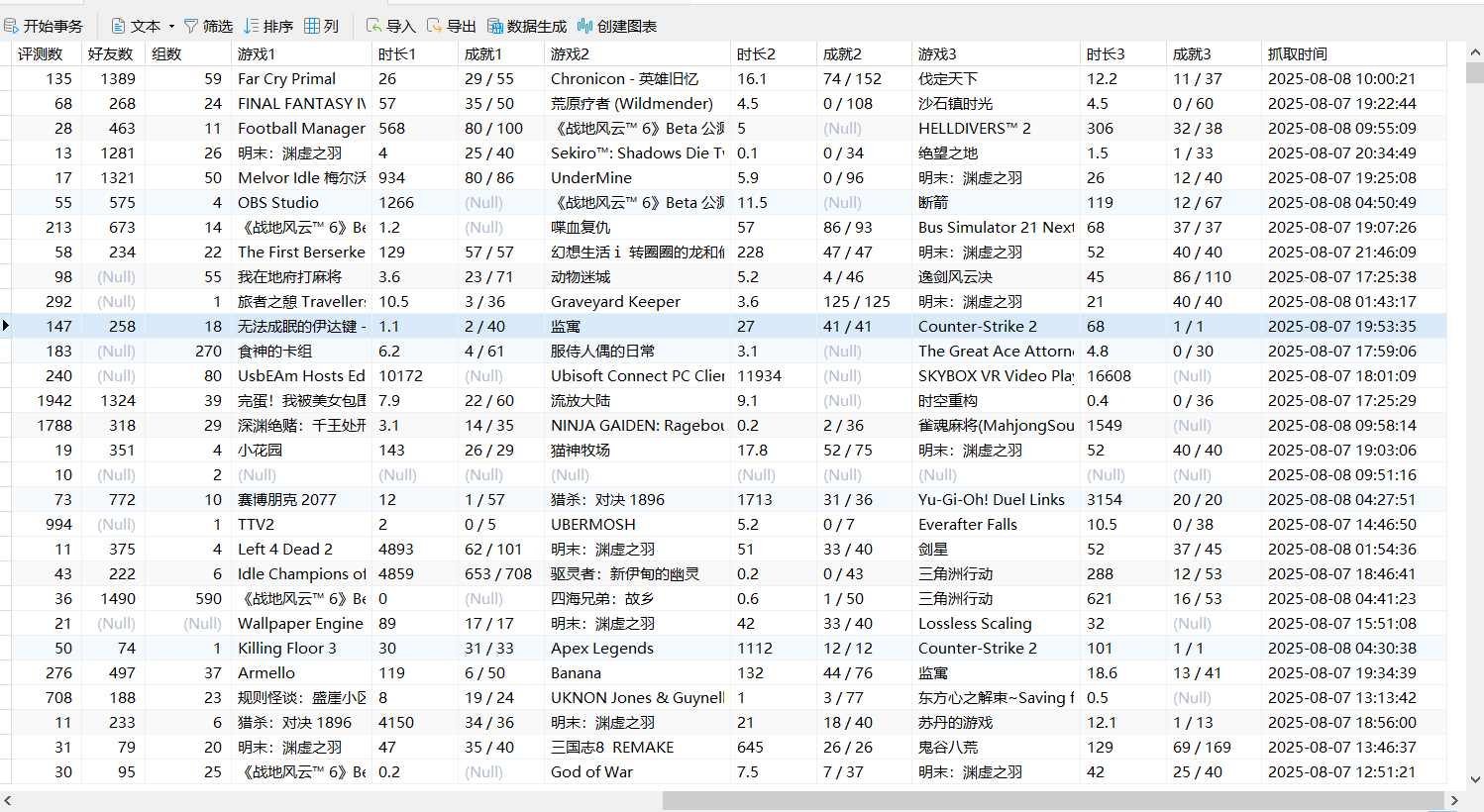1484x812 pixels.
Task: Click the 排序 sort icon
Action: [x=252, y=26]
